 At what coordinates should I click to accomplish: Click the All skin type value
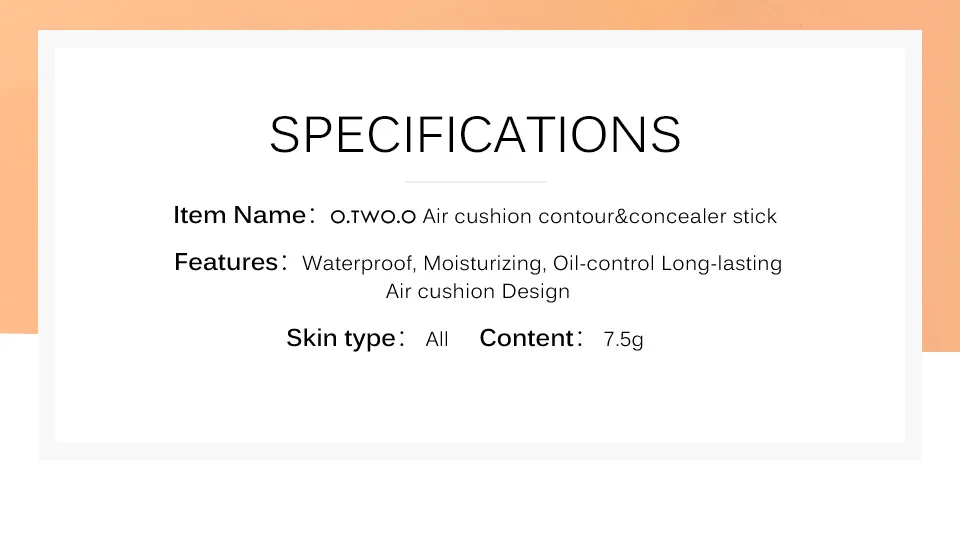[437, 339]
